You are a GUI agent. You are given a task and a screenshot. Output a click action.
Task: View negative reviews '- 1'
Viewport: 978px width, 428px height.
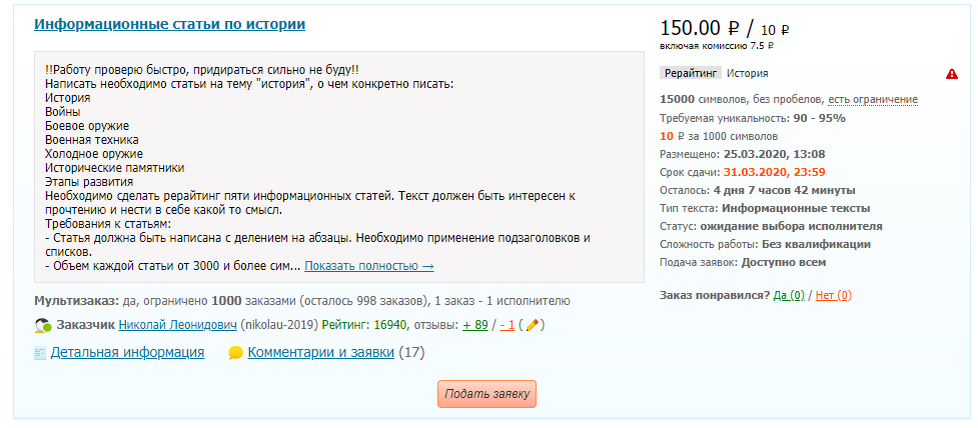(x=507, y=325)
